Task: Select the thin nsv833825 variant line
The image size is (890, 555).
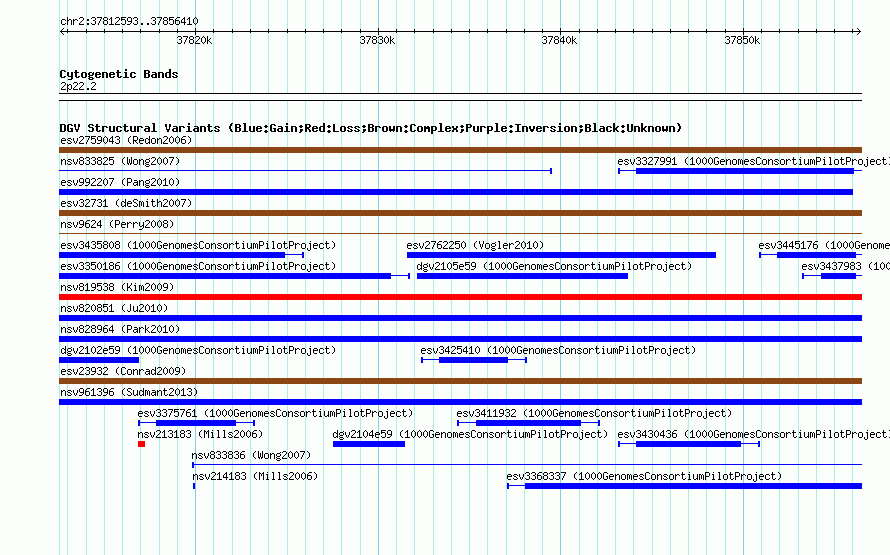Action: tap(305, 171)
